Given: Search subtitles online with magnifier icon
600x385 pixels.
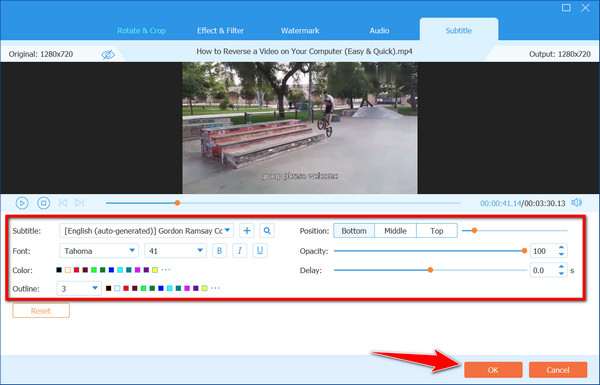Looking at the screenshot, I should 267,231.
